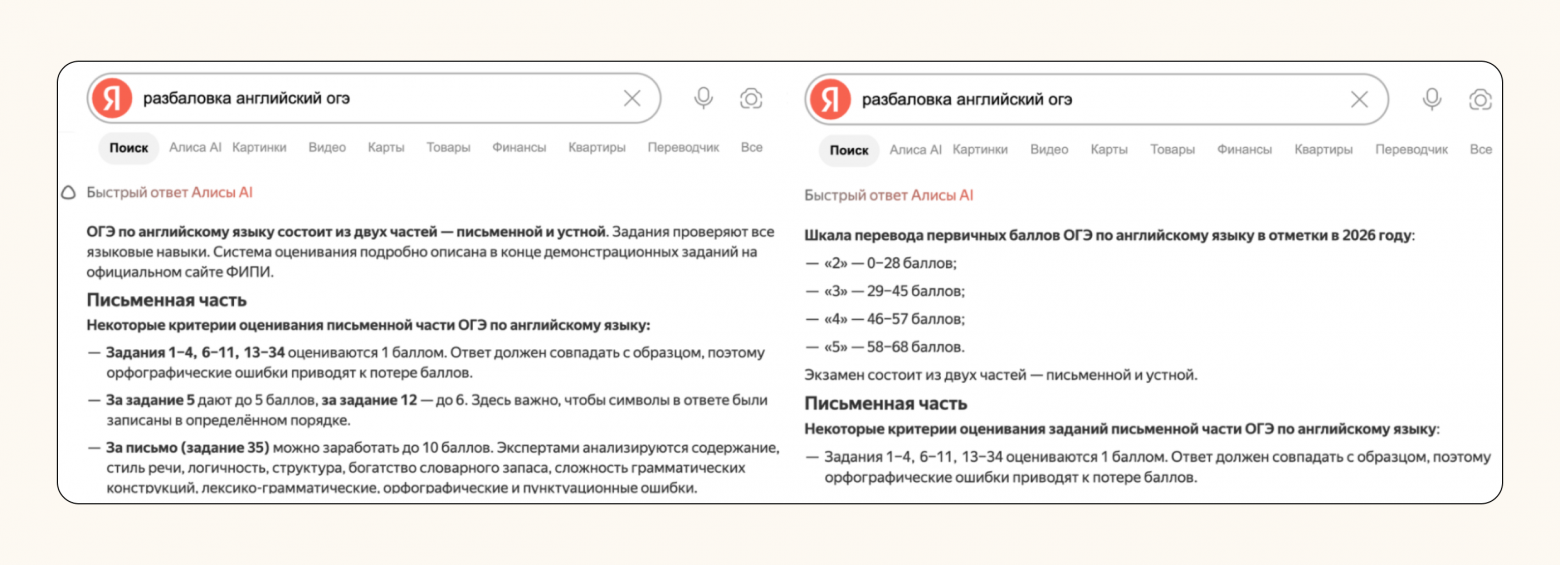Open image camera search in the left panel
The image size is (1560, 565).
click(751, 98)
